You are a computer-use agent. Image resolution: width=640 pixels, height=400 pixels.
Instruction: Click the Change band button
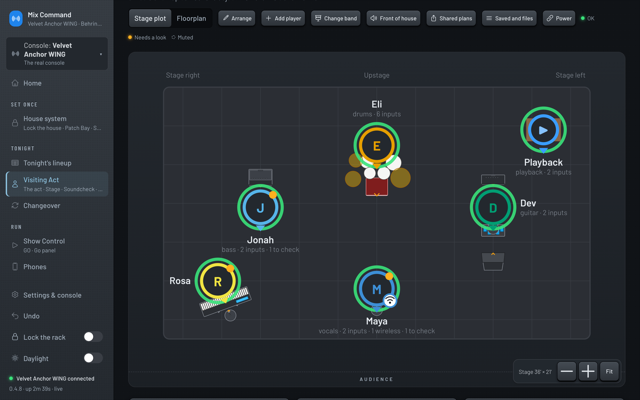click(x=336, y=18)
